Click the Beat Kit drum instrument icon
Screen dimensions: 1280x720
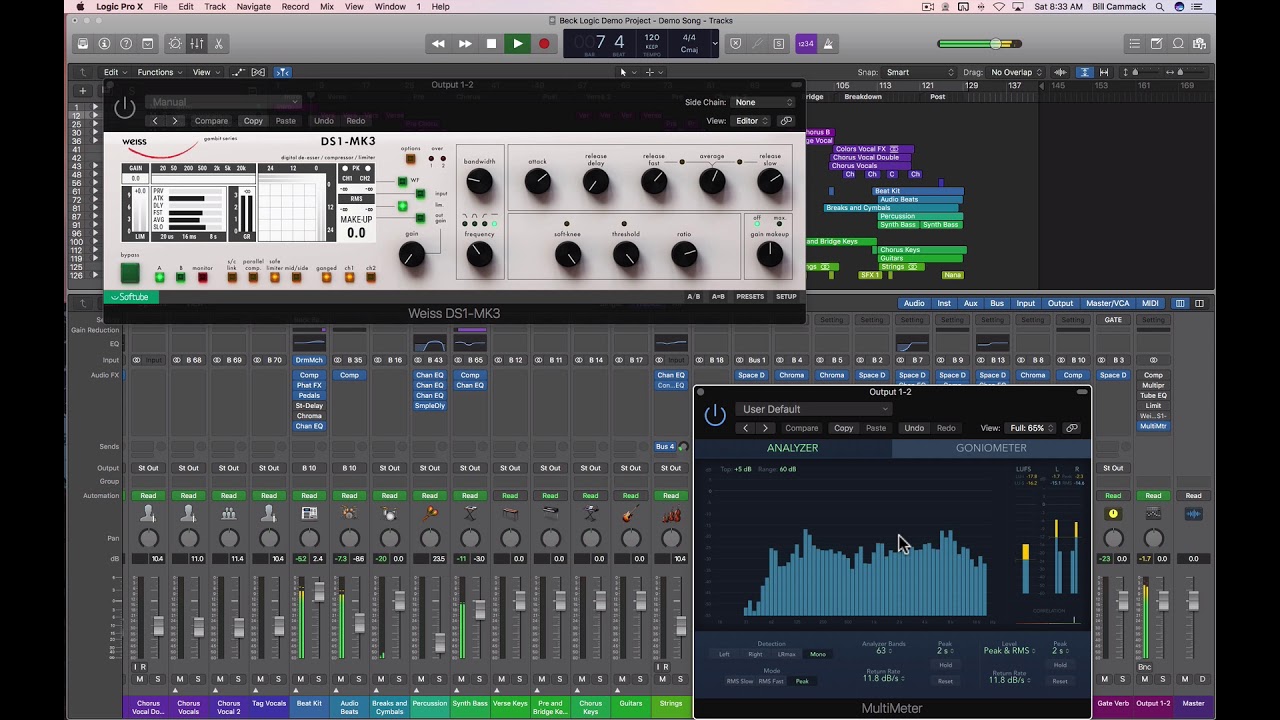[309, 514]
